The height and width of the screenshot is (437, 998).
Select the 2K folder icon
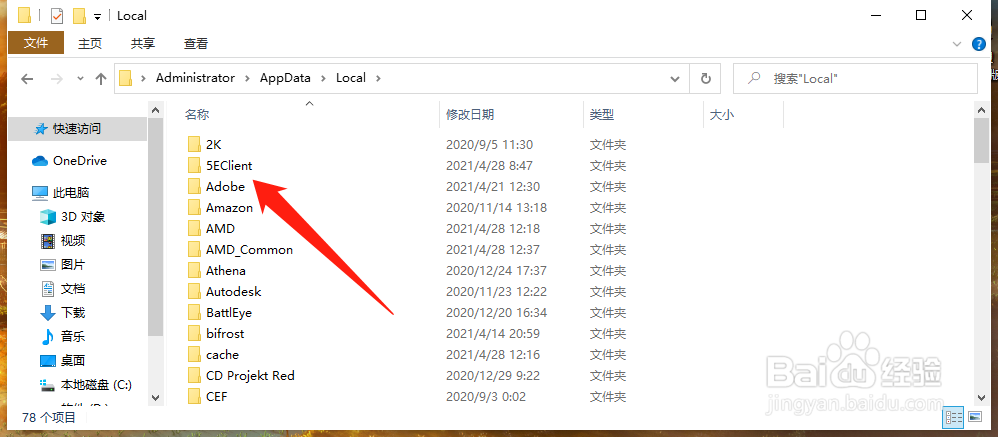click(194, 144)
